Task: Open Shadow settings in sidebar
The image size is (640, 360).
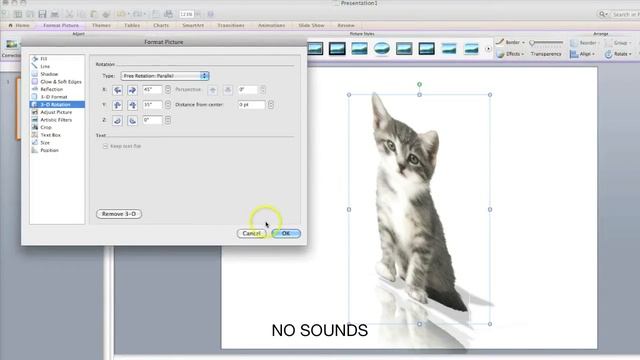Action: point(49,74)
